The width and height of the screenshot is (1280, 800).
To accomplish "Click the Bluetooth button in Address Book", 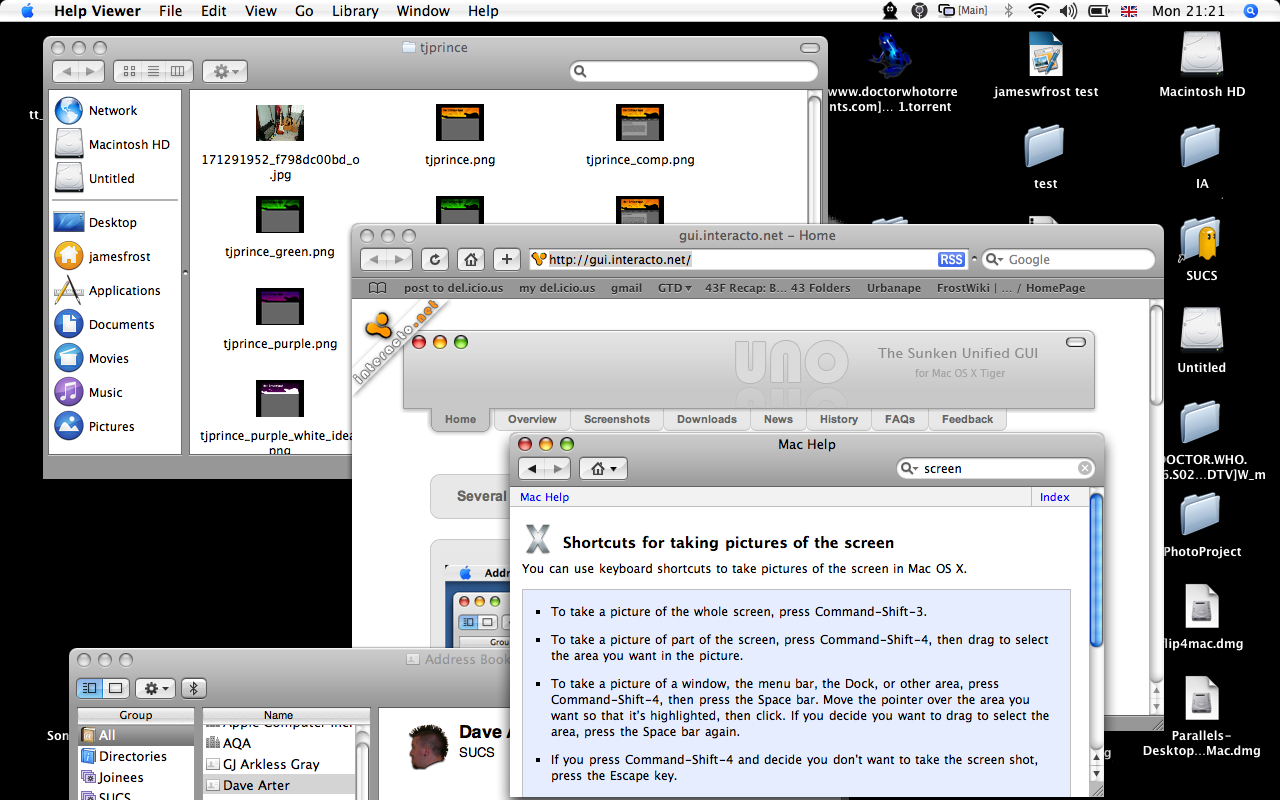I will [x=193, y=688].
